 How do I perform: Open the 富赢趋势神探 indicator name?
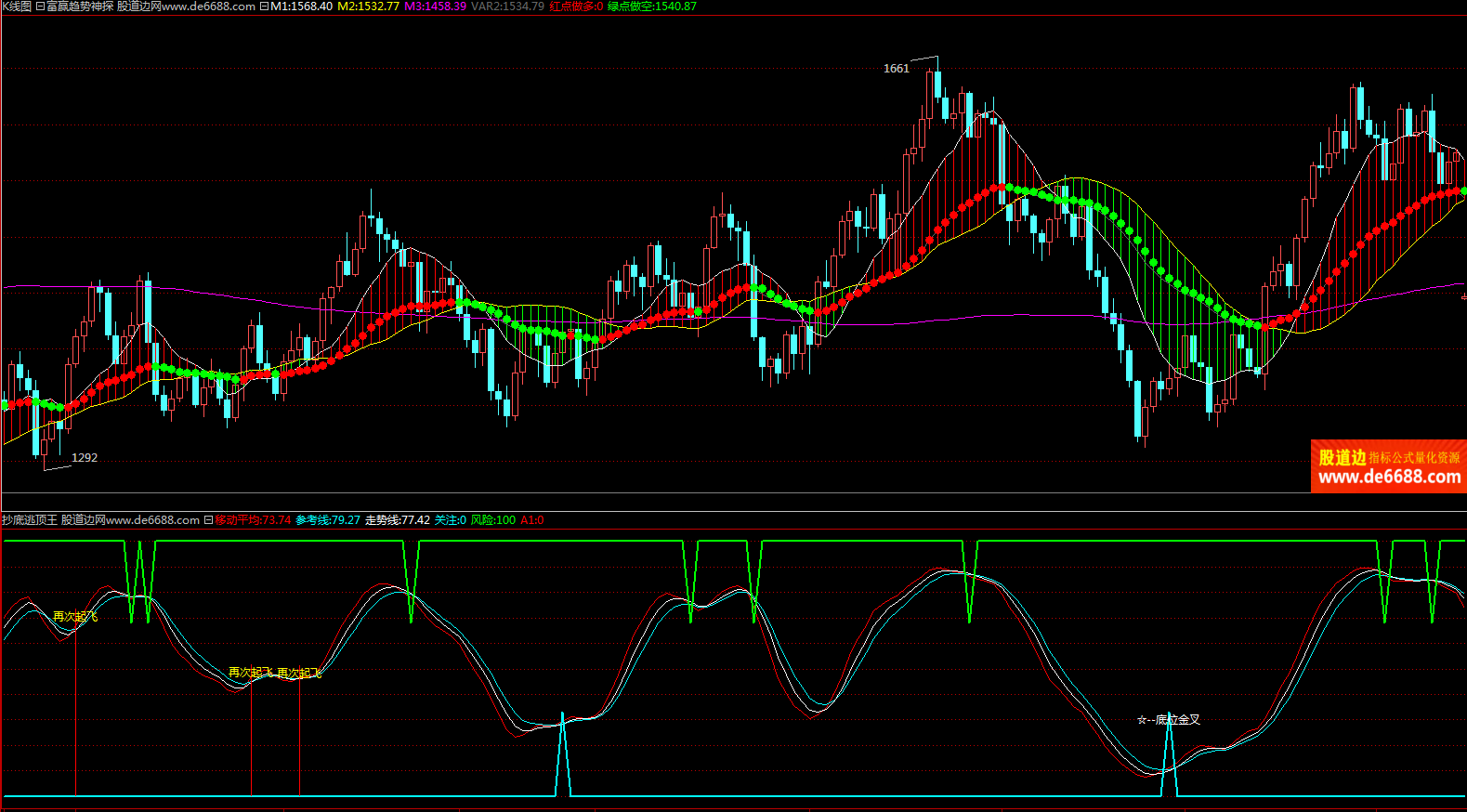[x=80, y=7]
